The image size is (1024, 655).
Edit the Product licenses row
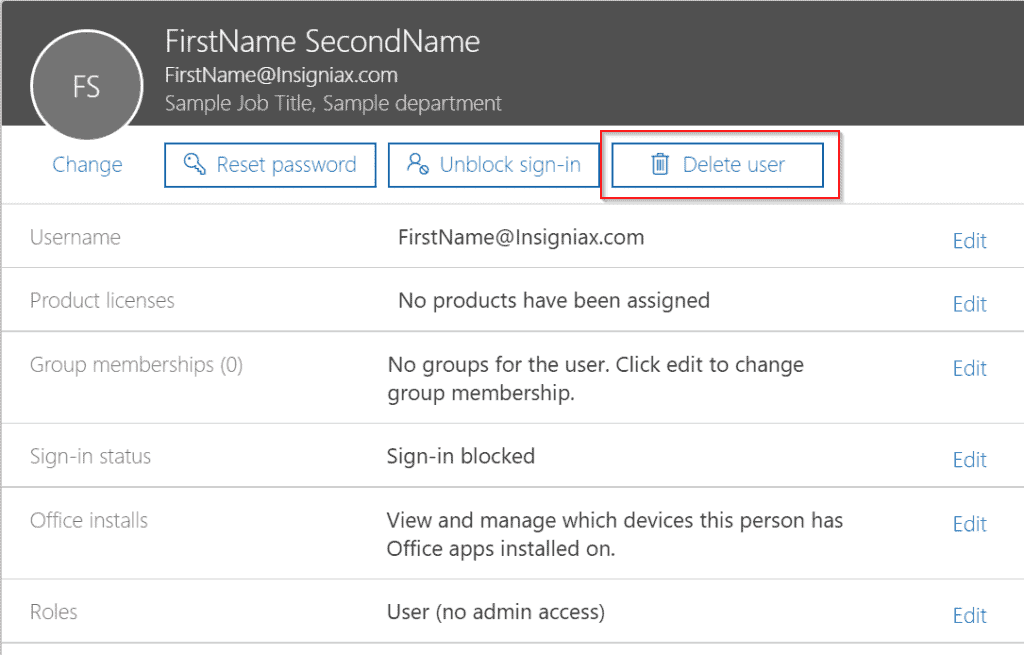point(969,304)
